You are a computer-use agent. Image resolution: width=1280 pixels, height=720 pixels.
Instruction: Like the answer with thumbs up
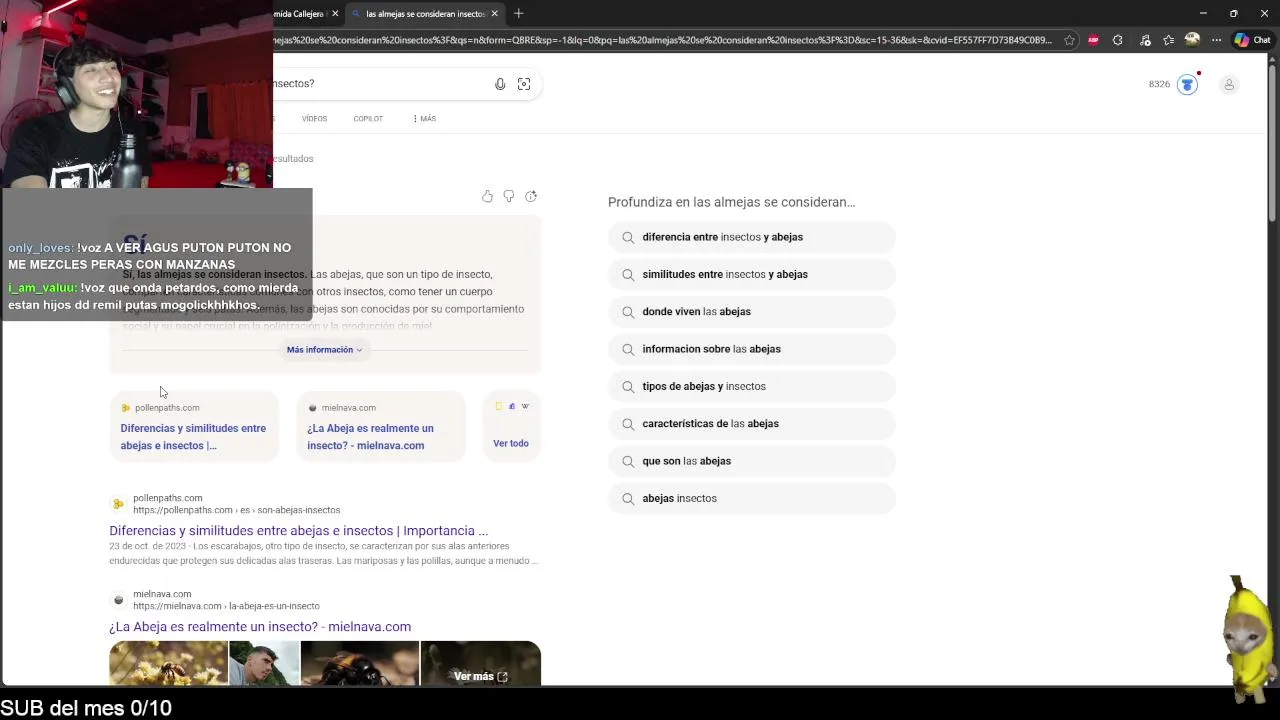click(487, 196)
